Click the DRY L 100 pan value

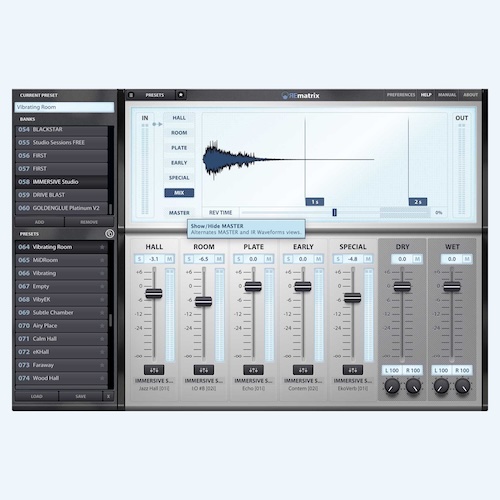click(392, 370)
